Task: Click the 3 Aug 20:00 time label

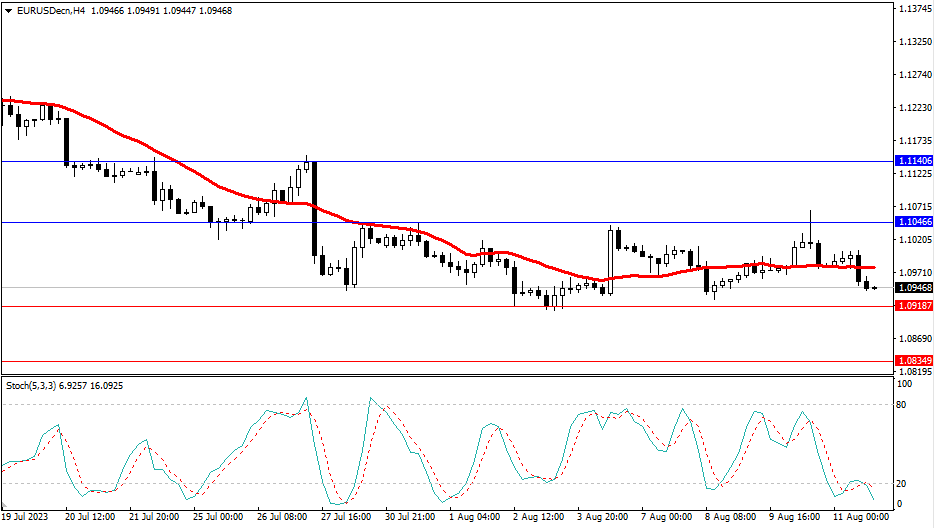Action: point(602,517)
